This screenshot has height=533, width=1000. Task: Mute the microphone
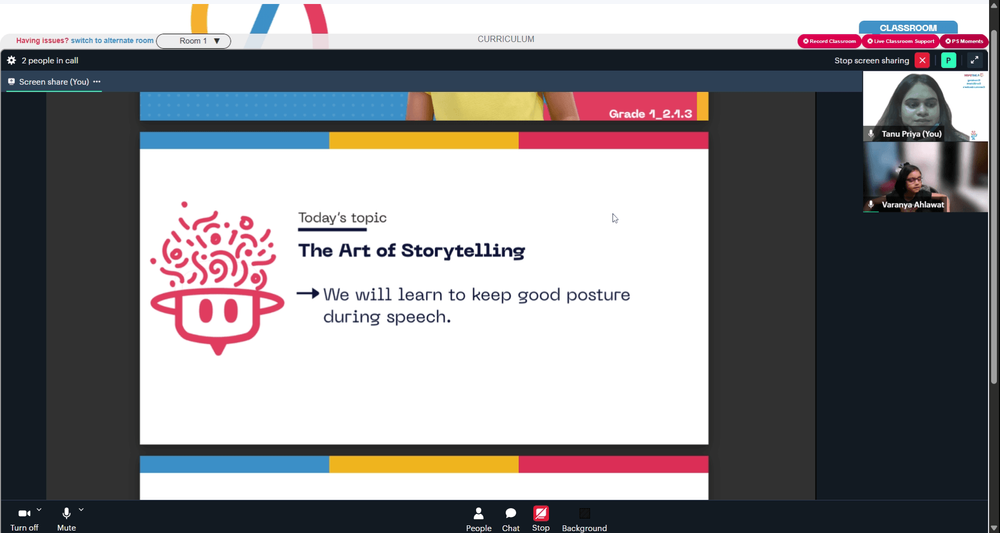click(66, 519)
